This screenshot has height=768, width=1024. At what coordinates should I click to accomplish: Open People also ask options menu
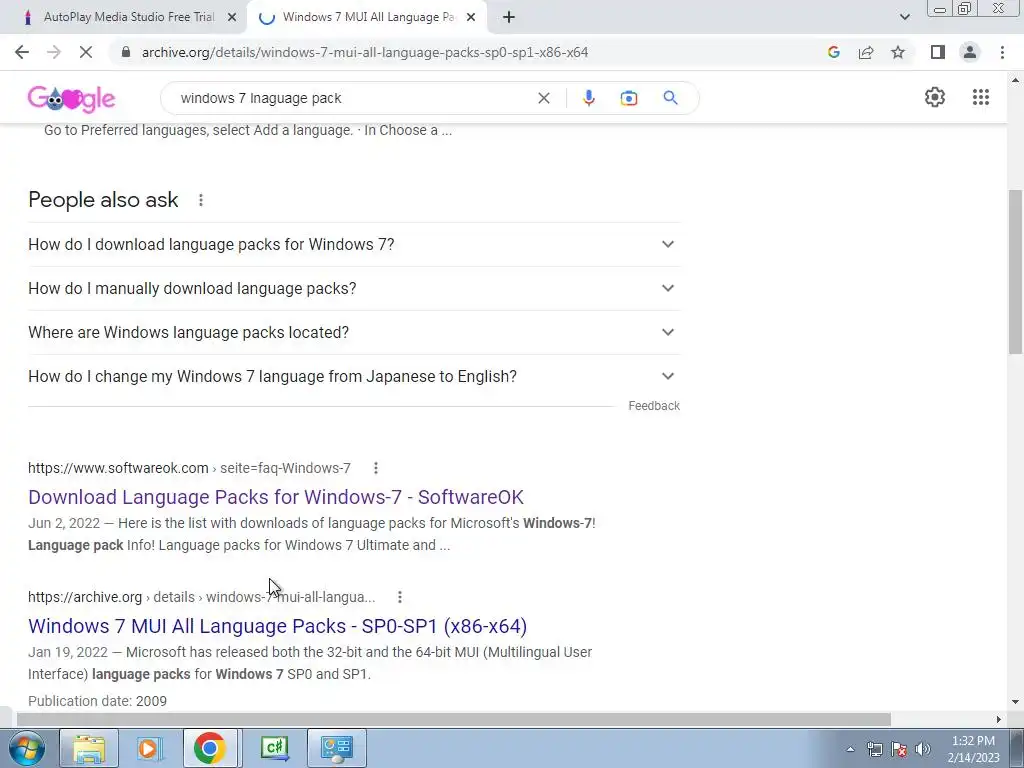pos(200,200)
